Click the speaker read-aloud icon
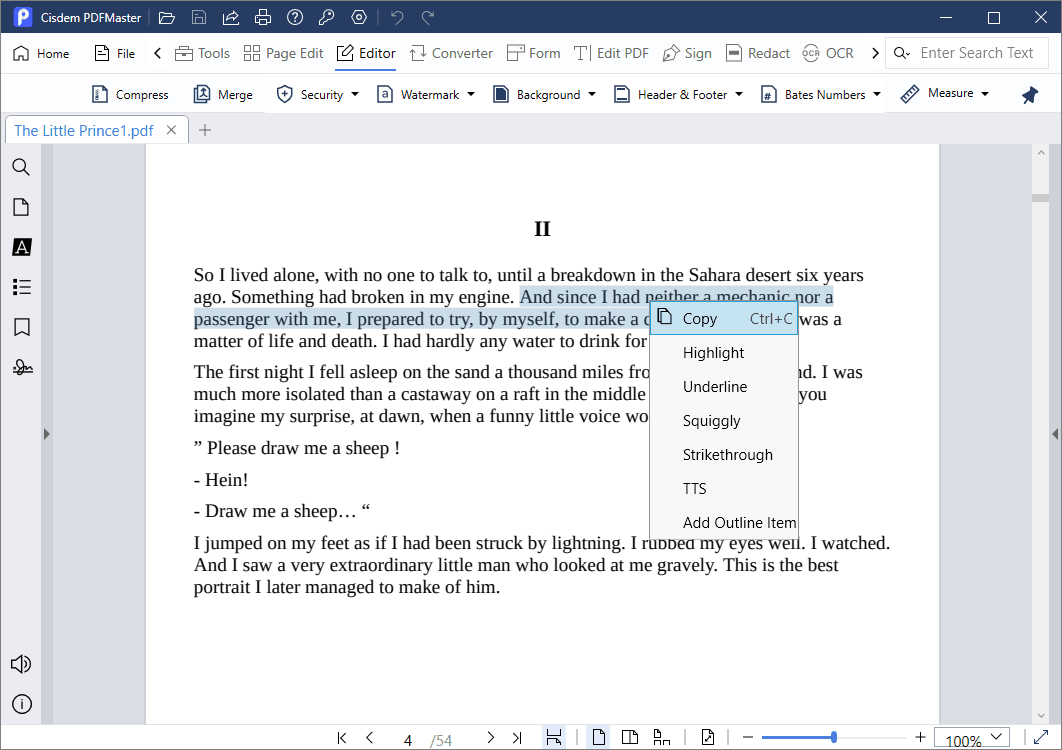The image size is (1062, 750). [x=21, y=664]
